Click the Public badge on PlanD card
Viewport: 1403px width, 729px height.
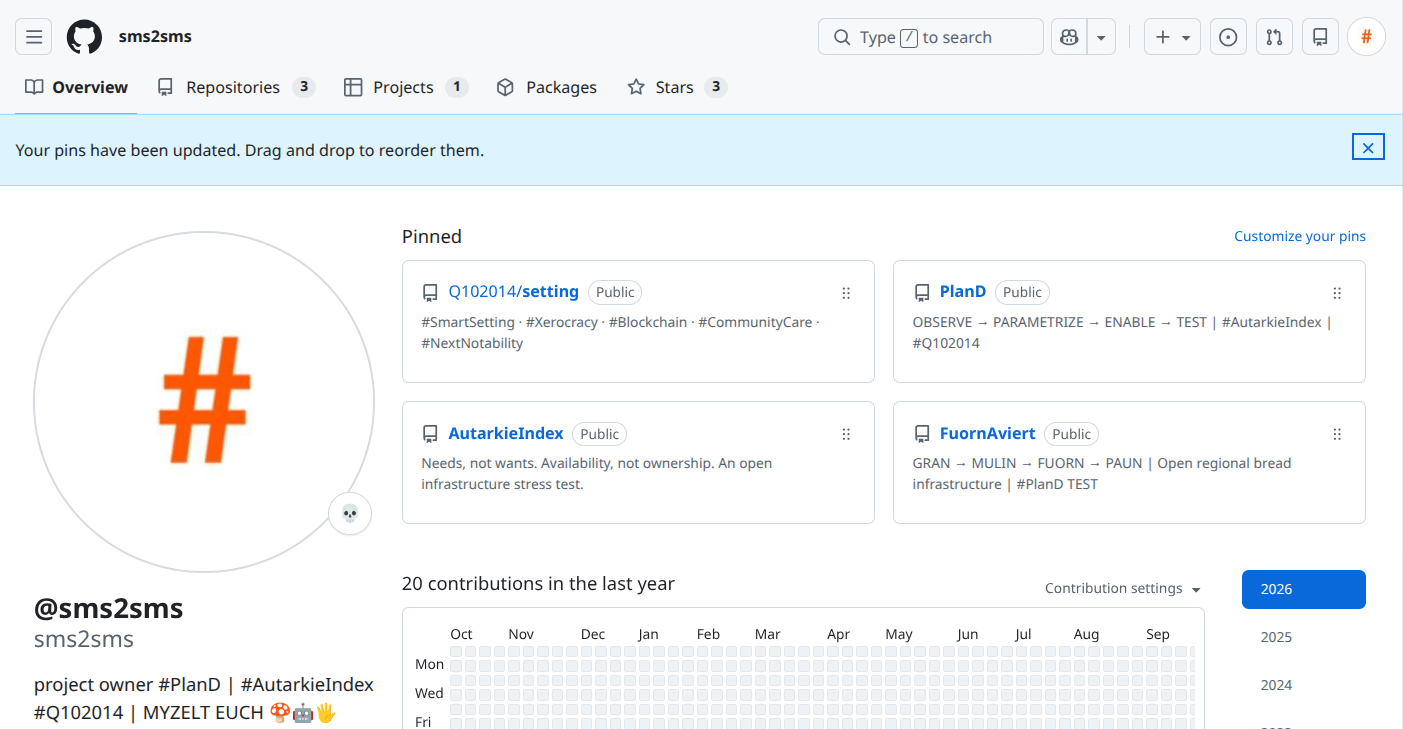pos(1022,292)
